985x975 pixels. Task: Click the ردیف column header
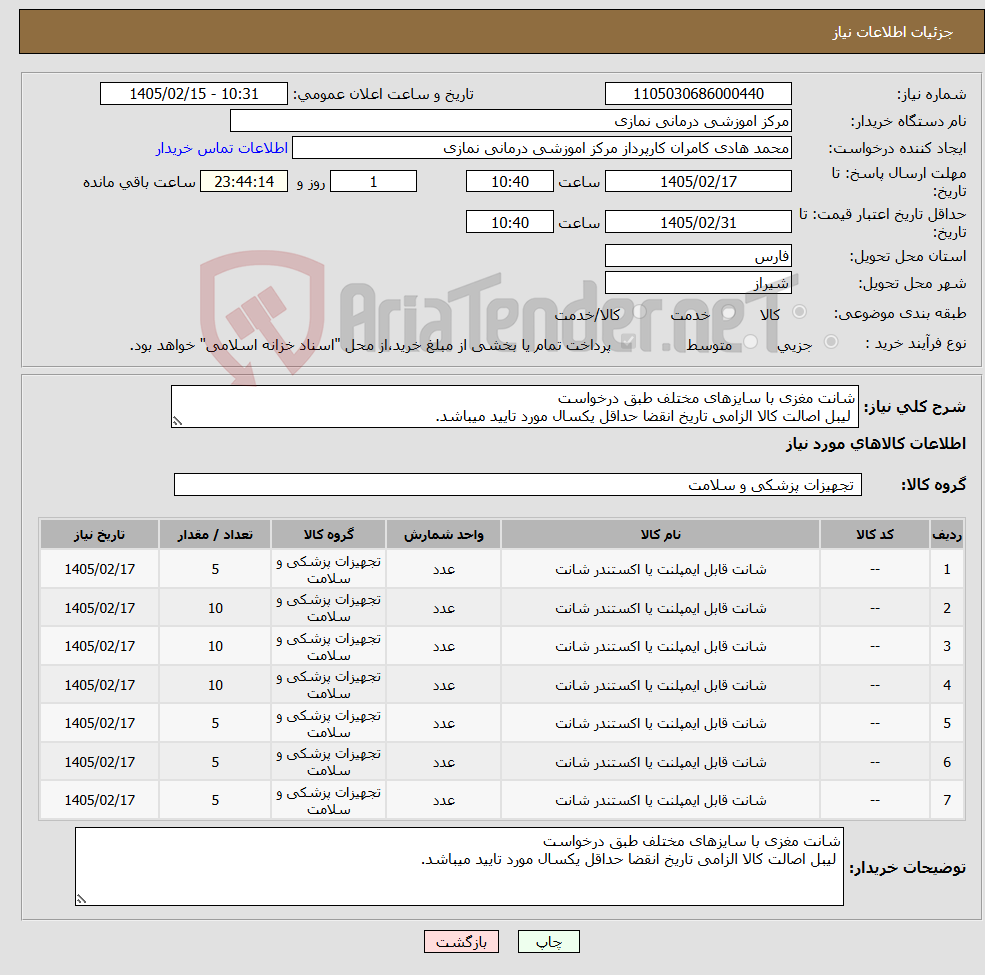(947, 534)
